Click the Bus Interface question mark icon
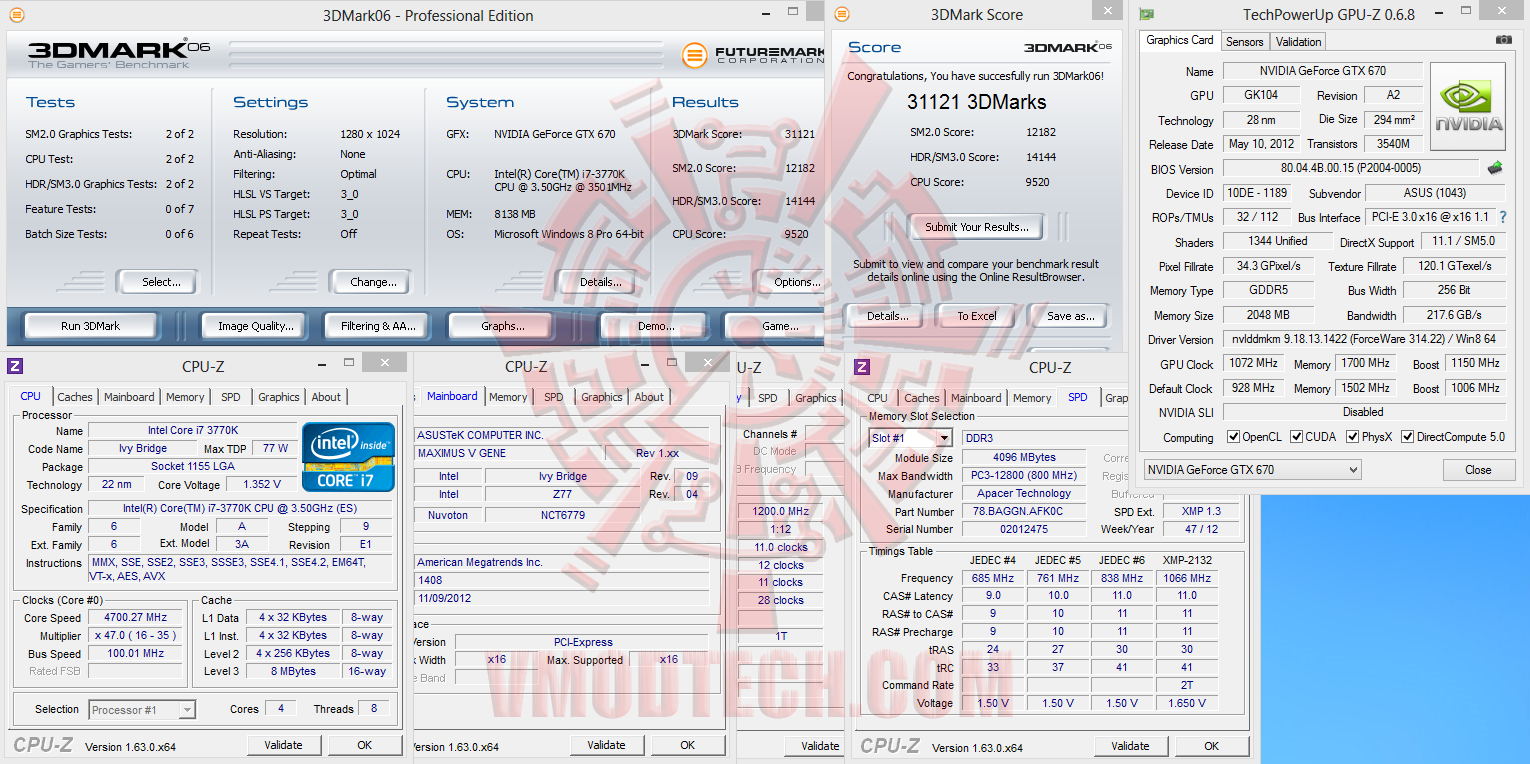 click(x=1502, y=217)
